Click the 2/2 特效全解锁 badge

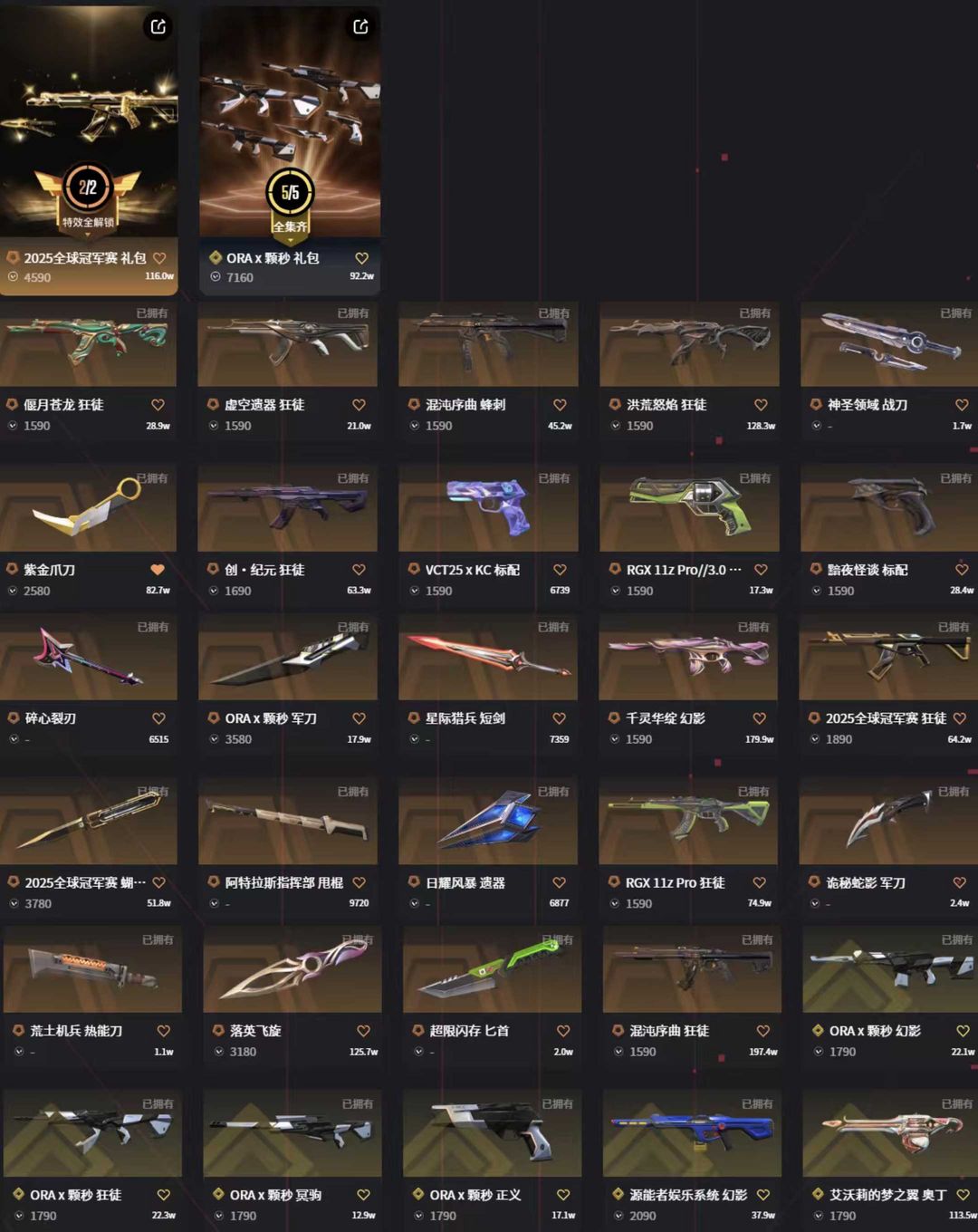click(88, 196)
